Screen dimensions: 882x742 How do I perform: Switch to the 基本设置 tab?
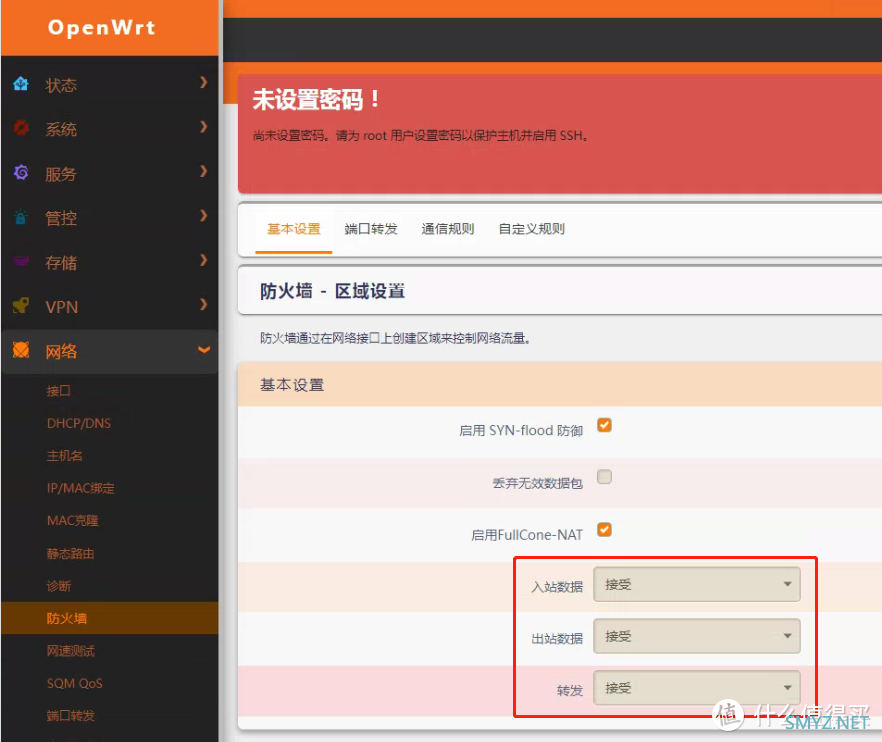click(294, 229)
